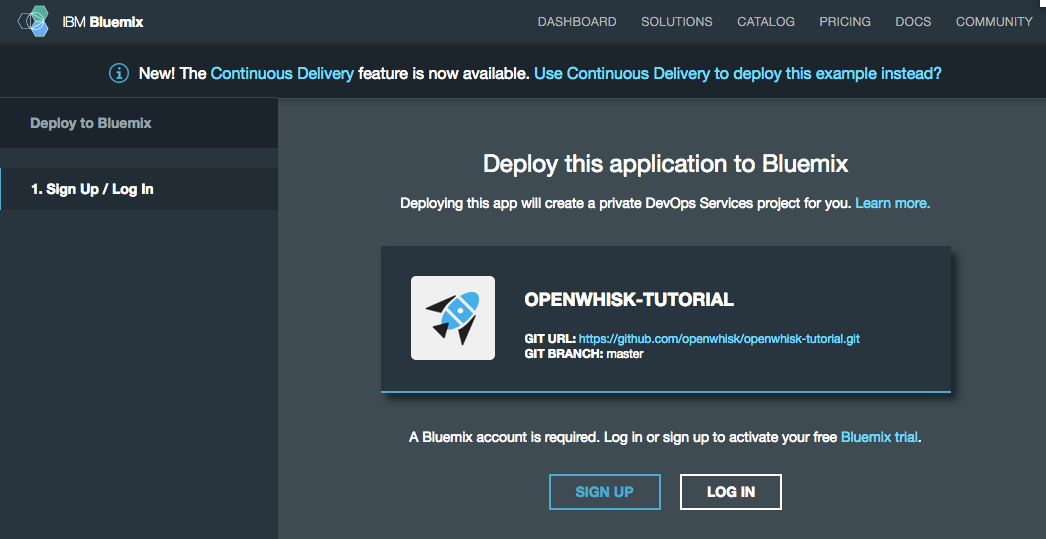Viewport: 1046px width, 539px height.
Task: Click the 'GIT BRANCH: master' text
Action: coord(584,354)
